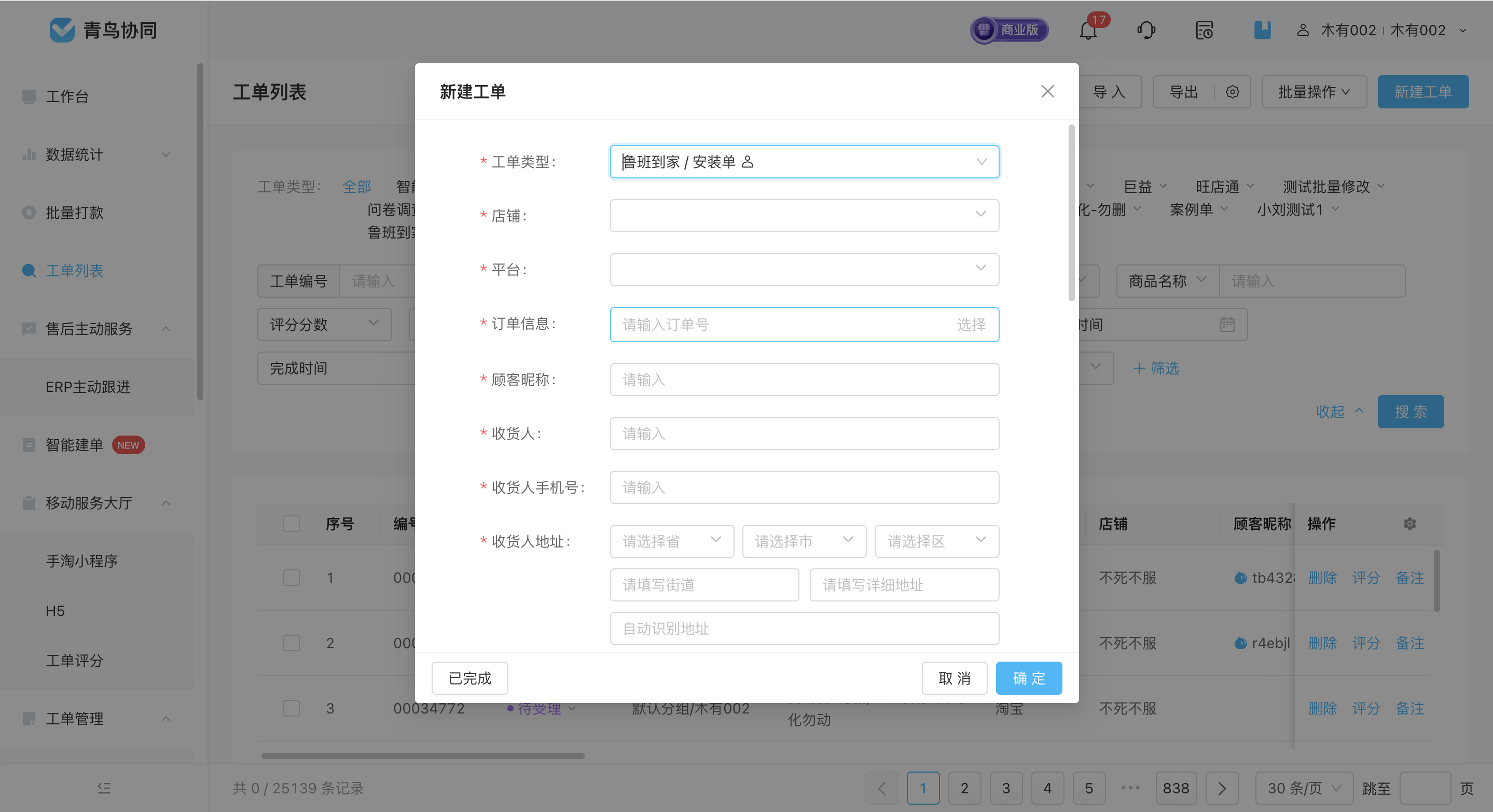Open the 店铺 dropdown
The width and height of the screenshot is (1493, 812).
tap(805, 216)
